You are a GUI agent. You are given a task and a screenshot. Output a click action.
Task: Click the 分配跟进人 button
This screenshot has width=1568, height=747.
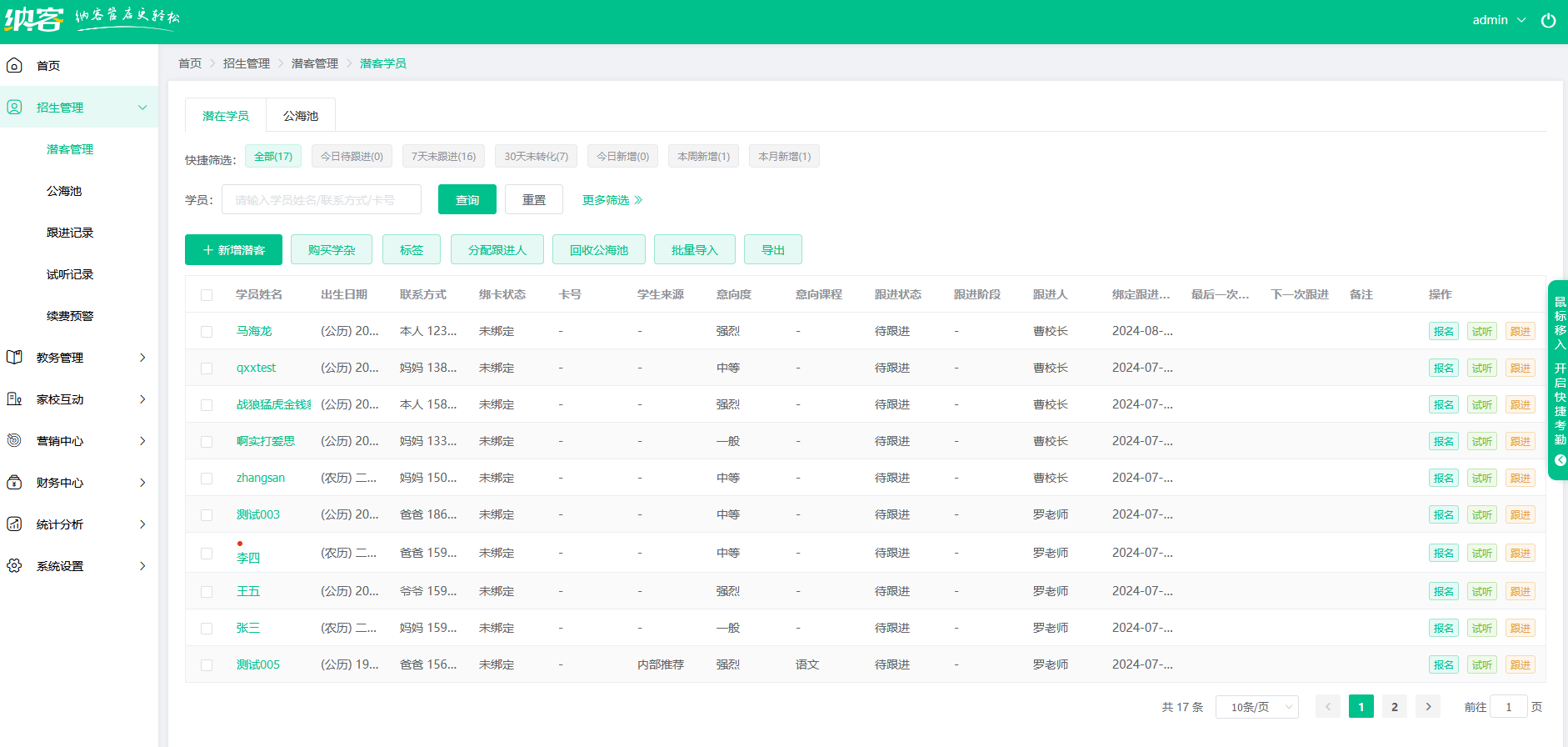(x=497, y=250)
